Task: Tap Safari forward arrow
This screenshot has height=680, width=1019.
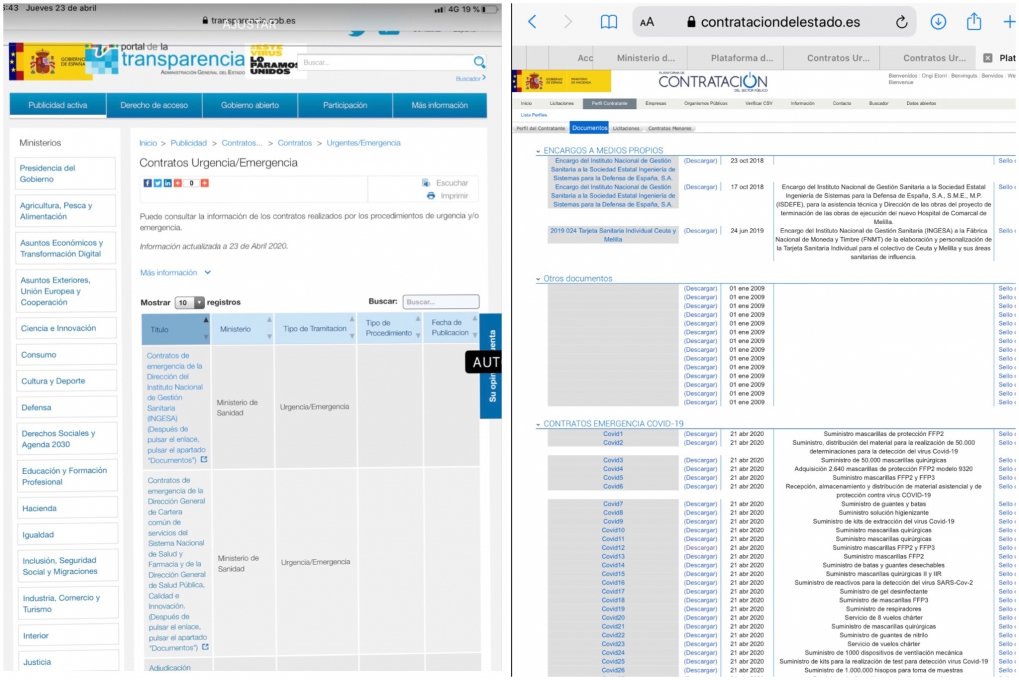Action: tap(567, 21)
